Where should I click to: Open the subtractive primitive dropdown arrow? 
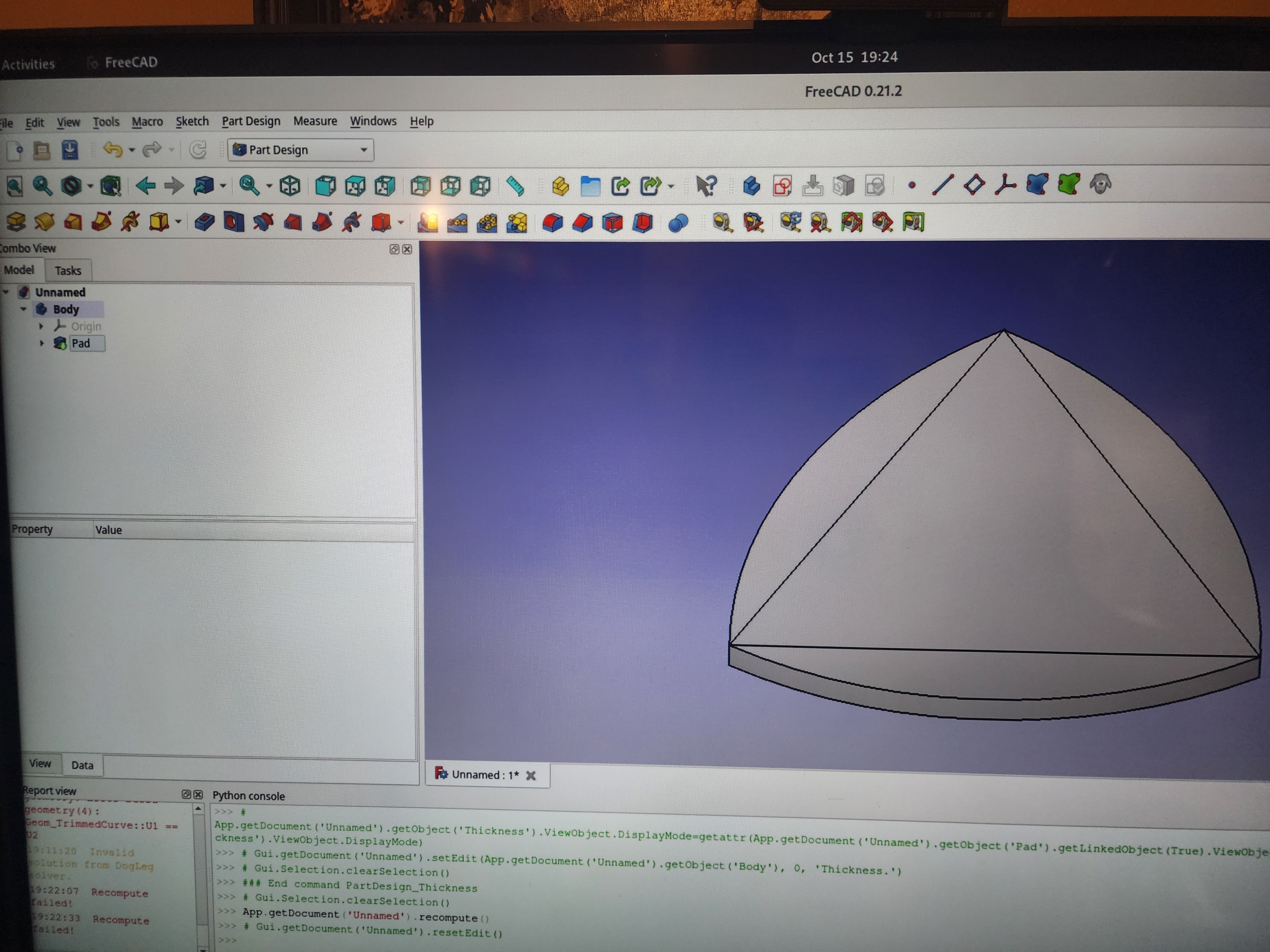click(x=400, y=223)
